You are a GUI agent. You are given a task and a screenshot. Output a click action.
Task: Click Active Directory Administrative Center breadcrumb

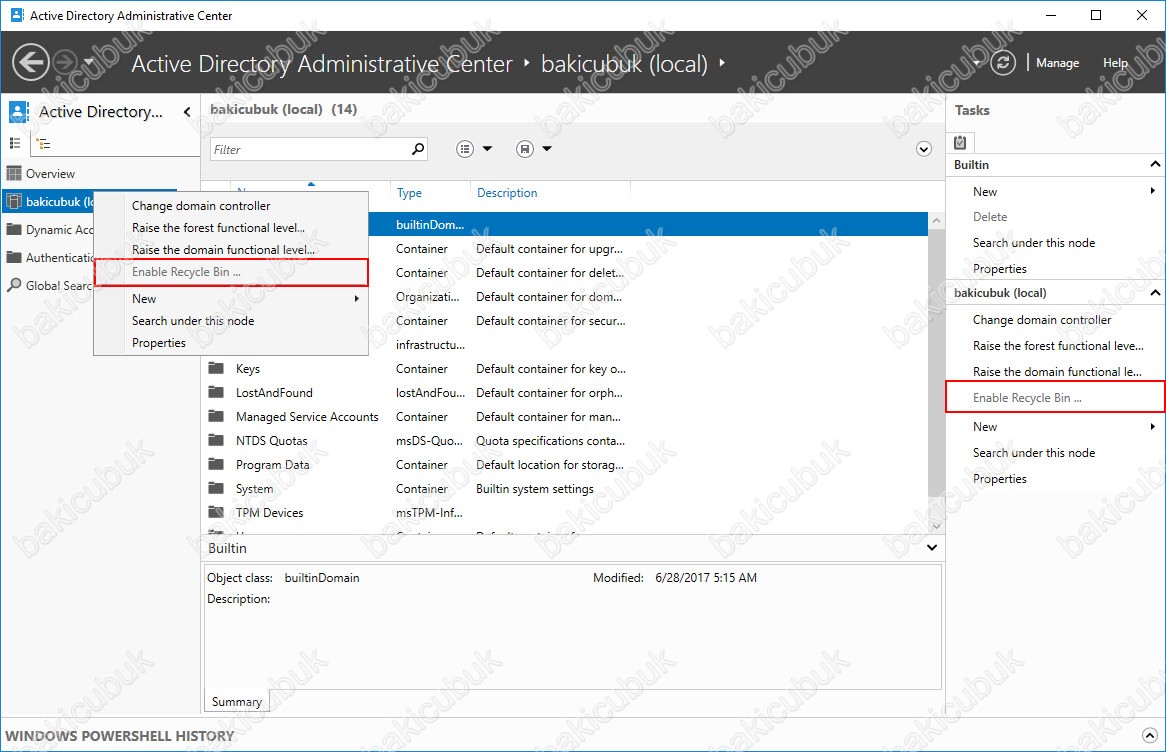pos(322,64)
